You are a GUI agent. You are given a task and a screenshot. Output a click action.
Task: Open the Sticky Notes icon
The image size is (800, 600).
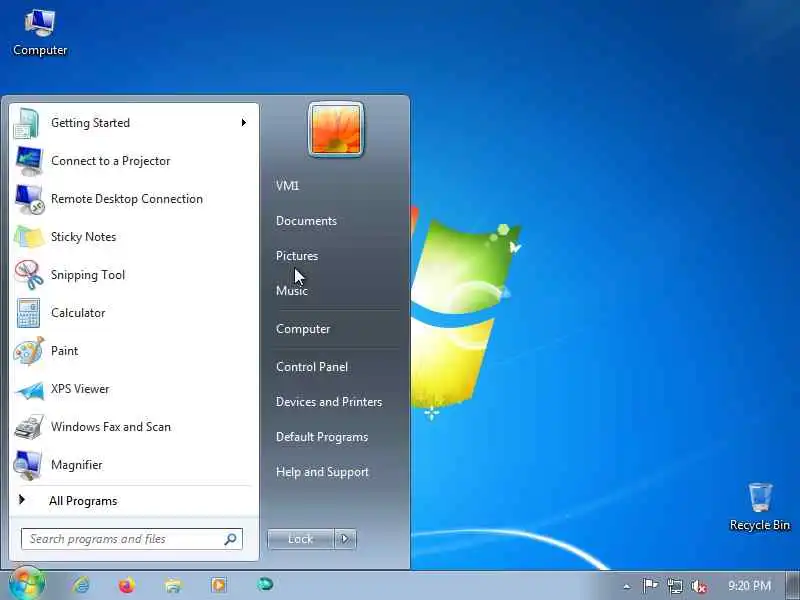tap(29, 237)
